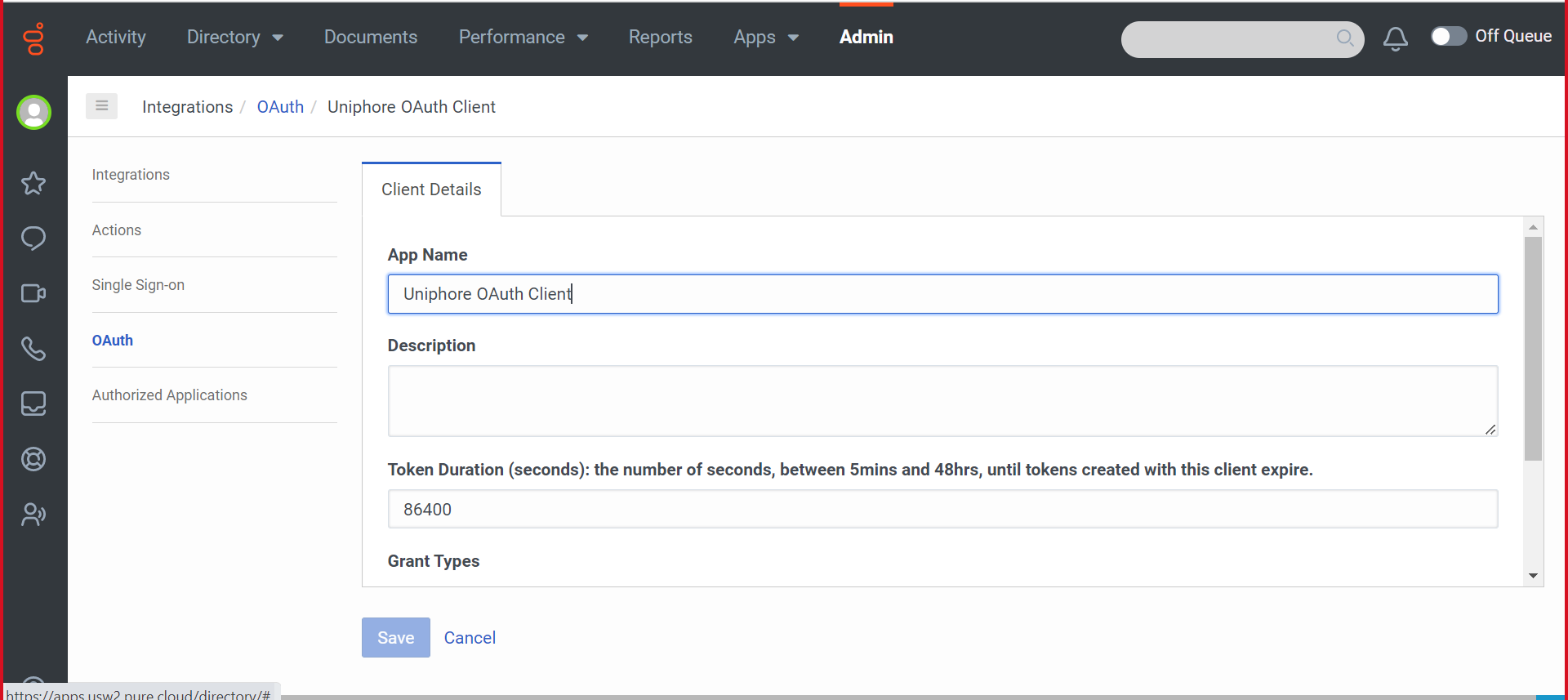
Task: Collapse the side menu with hamburger button
Action: point(102,106)
